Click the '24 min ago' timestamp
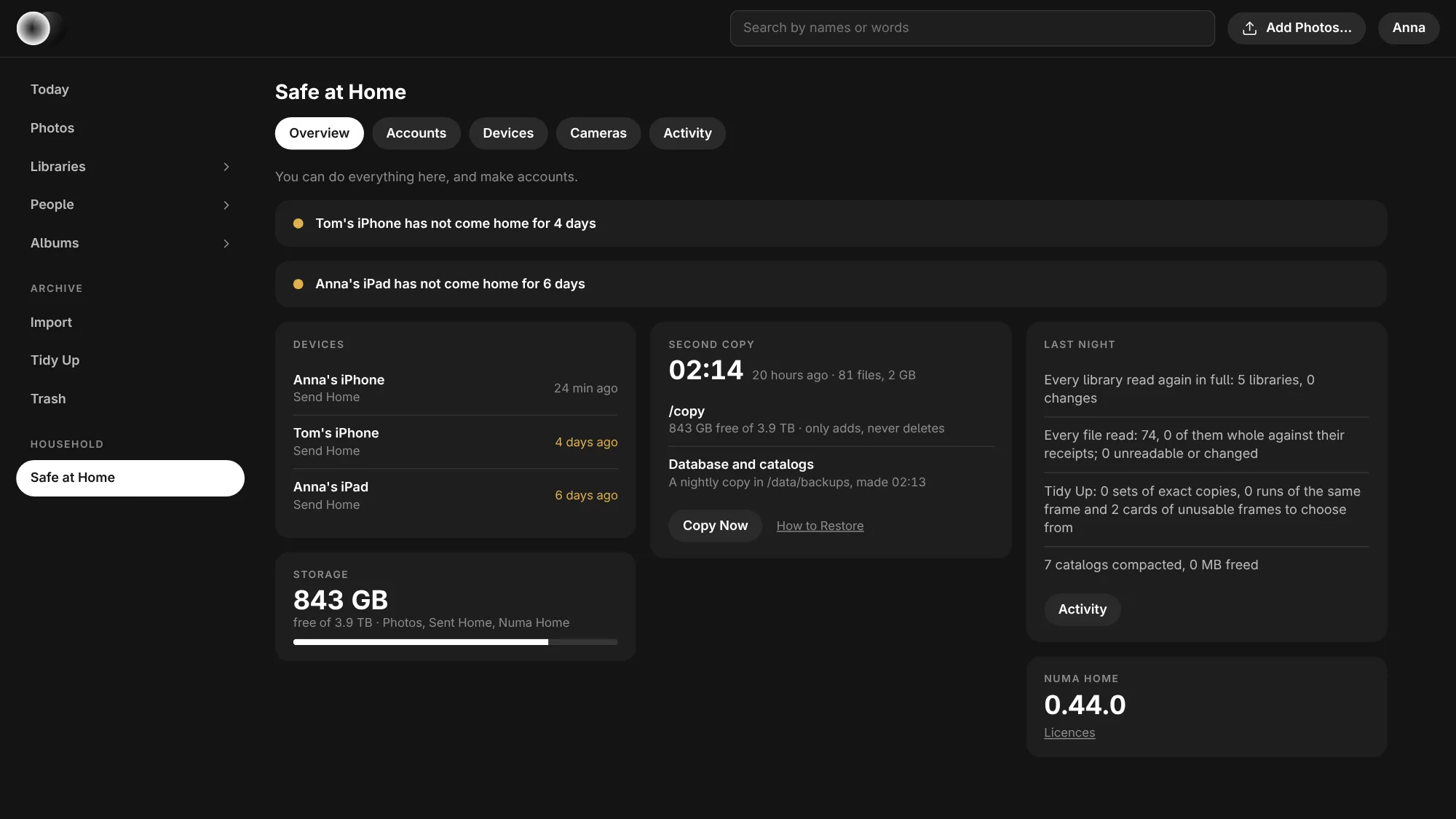The height and width of the screenshot is (819, 1456). point(585,388)
